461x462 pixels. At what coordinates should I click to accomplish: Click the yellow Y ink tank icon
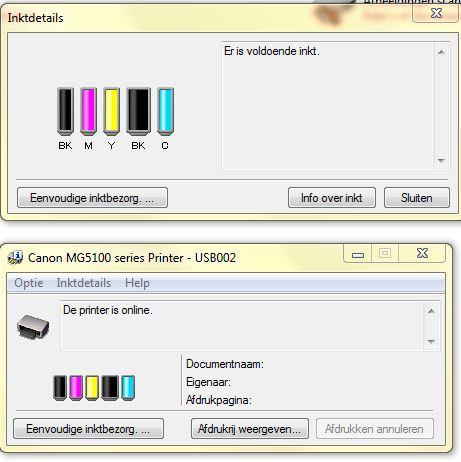pos(111,111)
